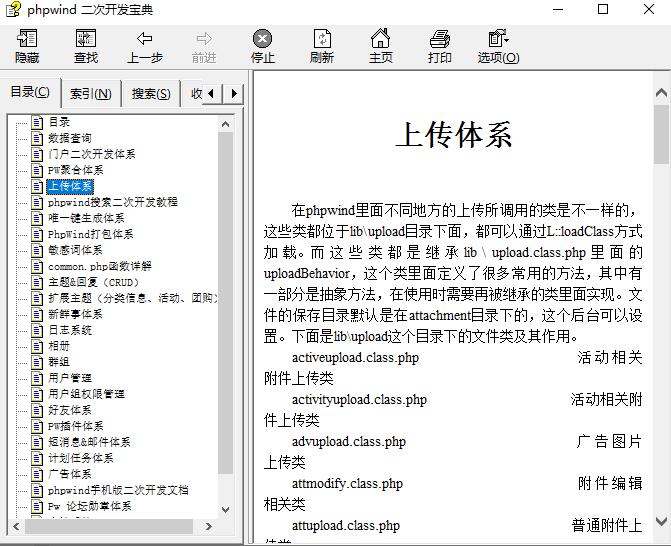The image size is (671, 546).
Task: Click the 隐藏 (Hide) toolbar icon
Action: (x=27, y=46)
